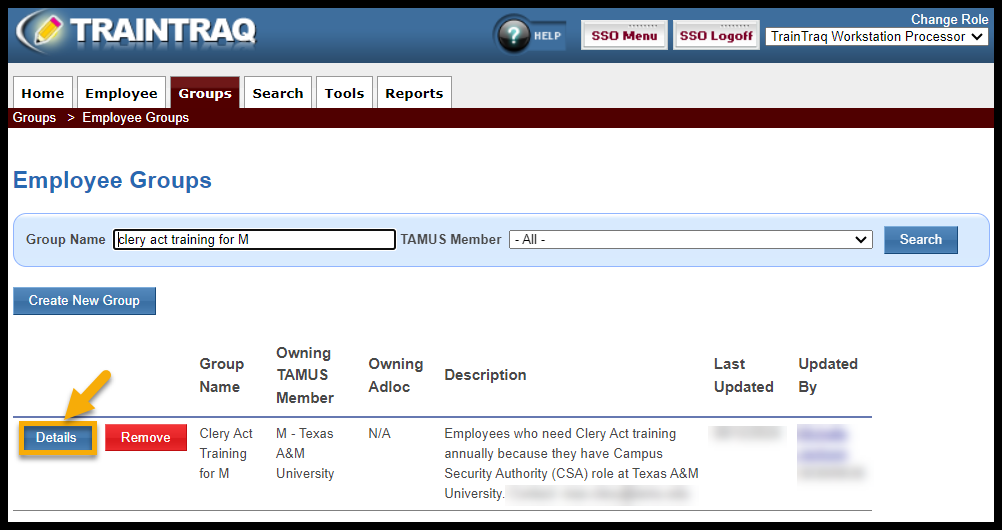
Task: Focus the Group Name text field
Action: (x=254, y=240)
